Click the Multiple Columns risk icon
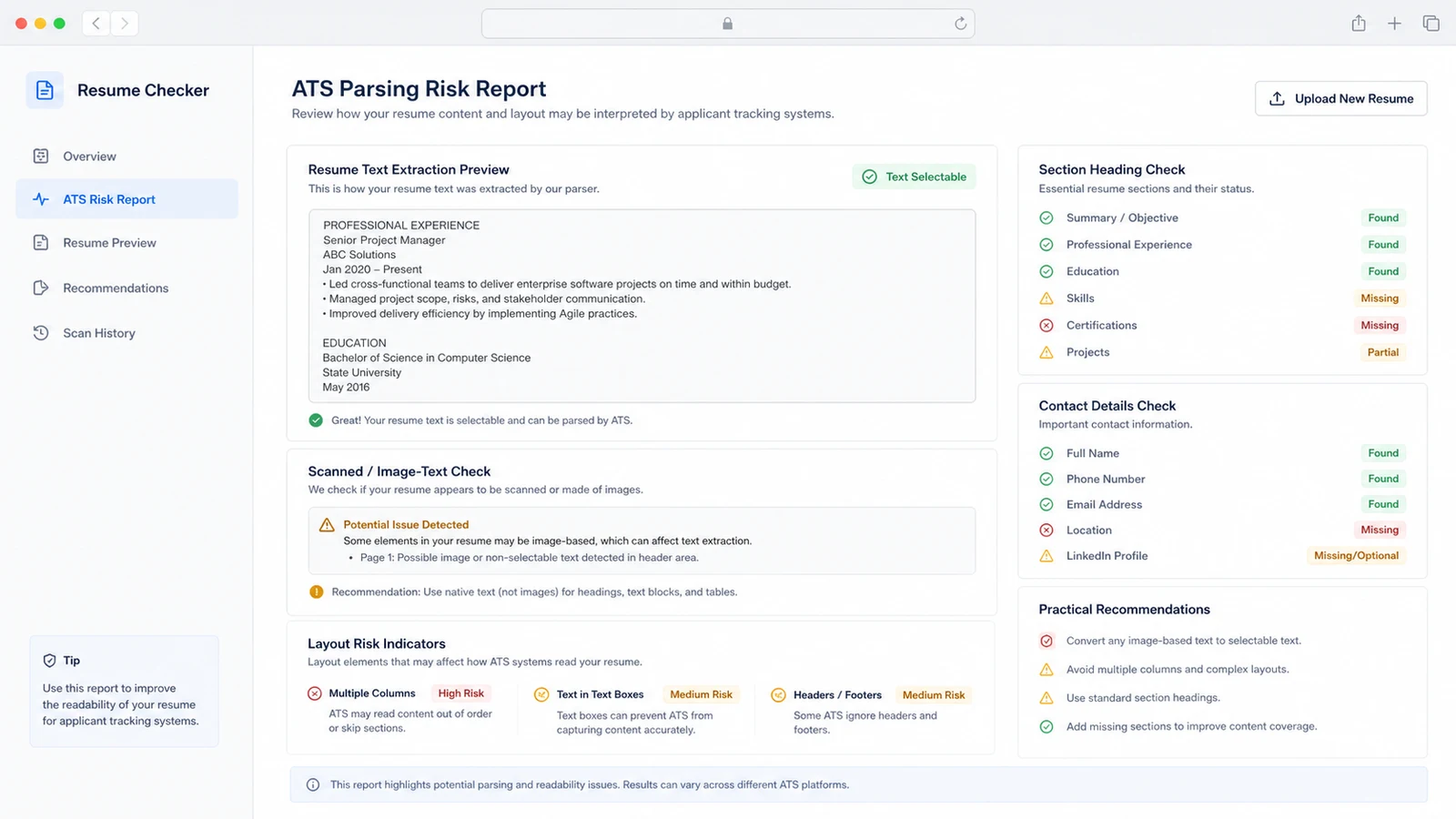 (315, 693)
